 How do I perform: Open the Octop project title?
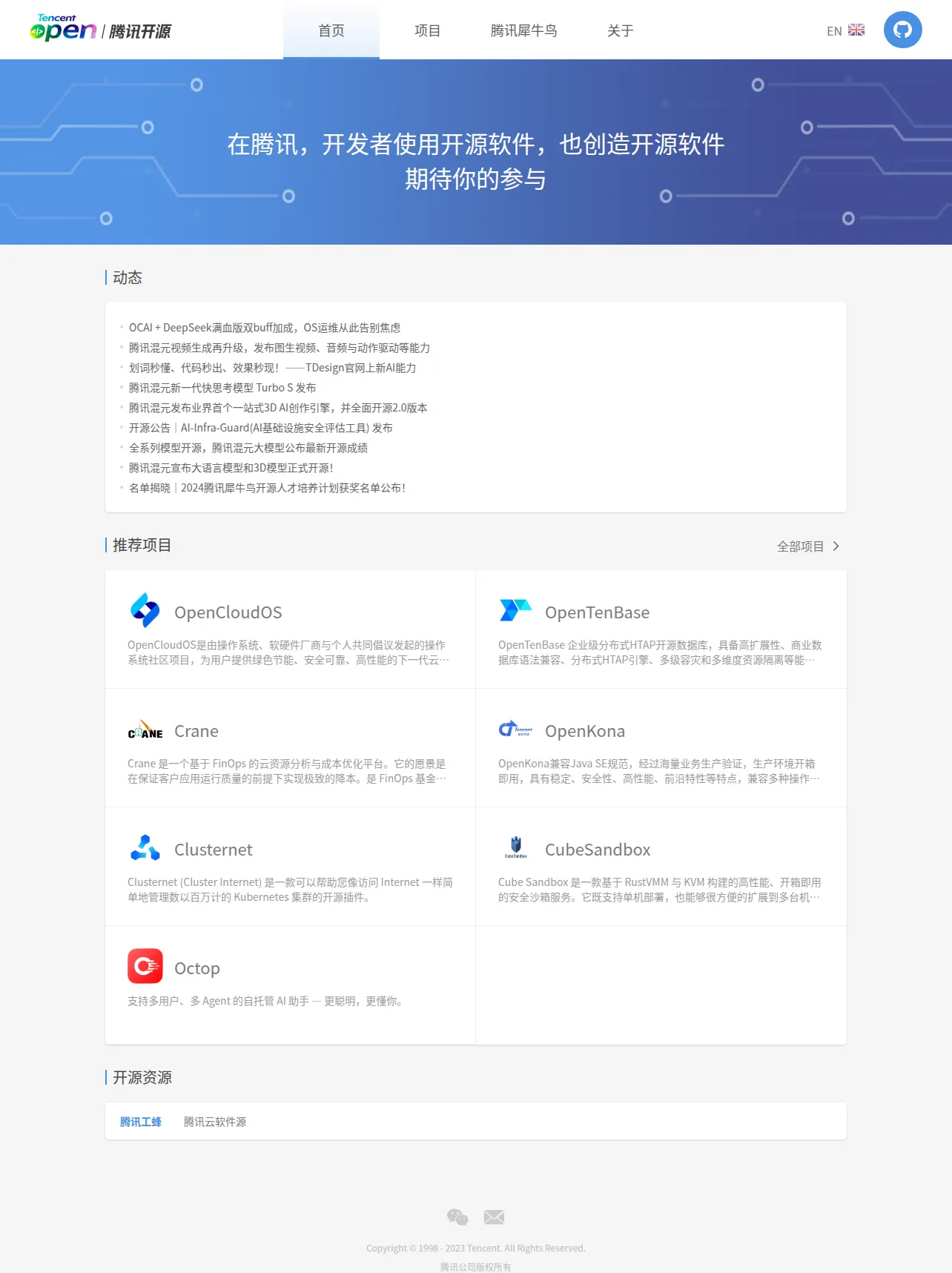click(x=197, y=968)
